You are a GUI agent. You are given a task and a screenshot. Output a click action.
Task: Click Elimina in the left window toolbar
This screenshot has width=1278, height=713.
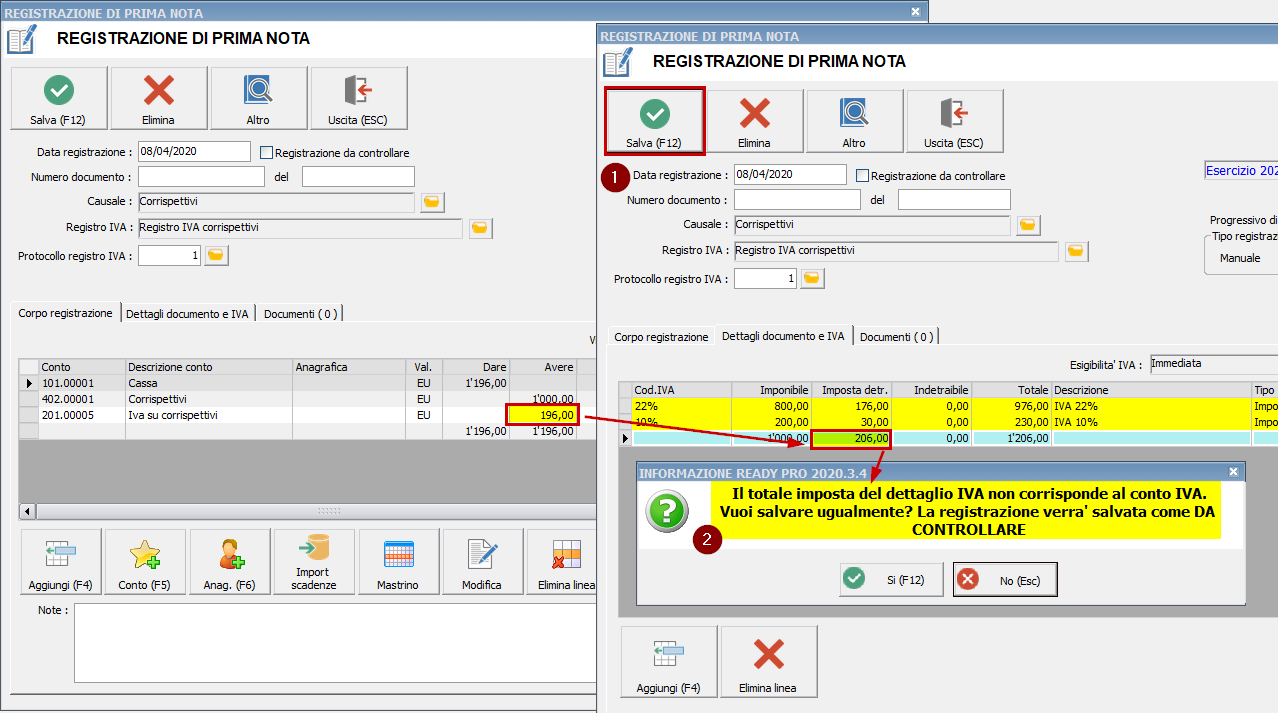tap(159, 98)
